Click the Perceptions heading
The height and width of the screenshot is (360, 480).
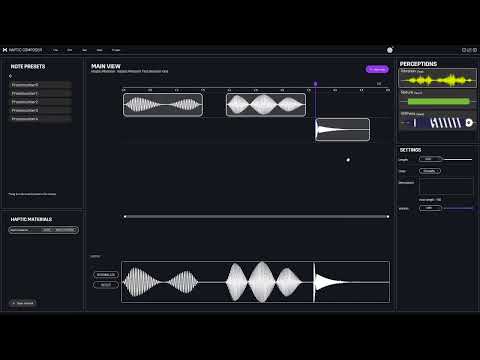pos(418,64)
